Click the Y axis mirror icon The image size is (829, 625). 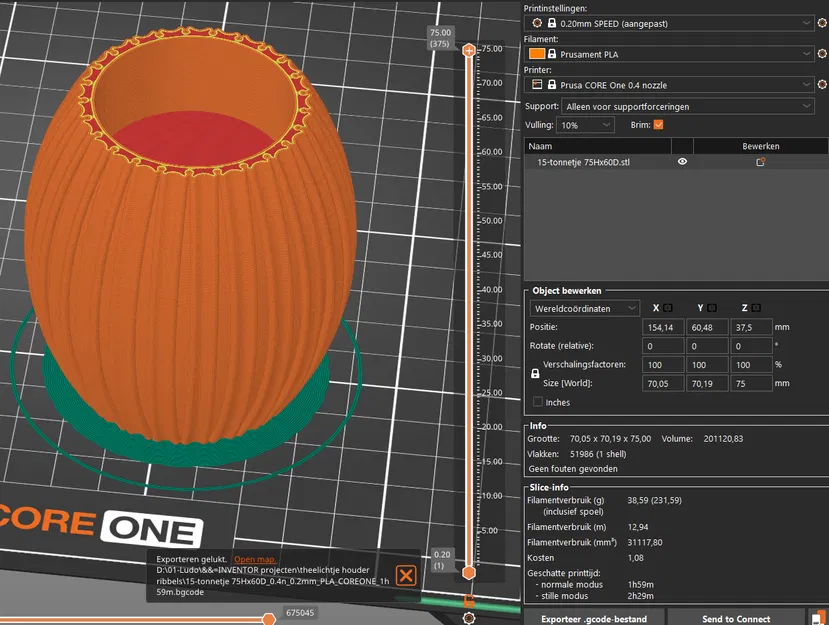(712, 308)
